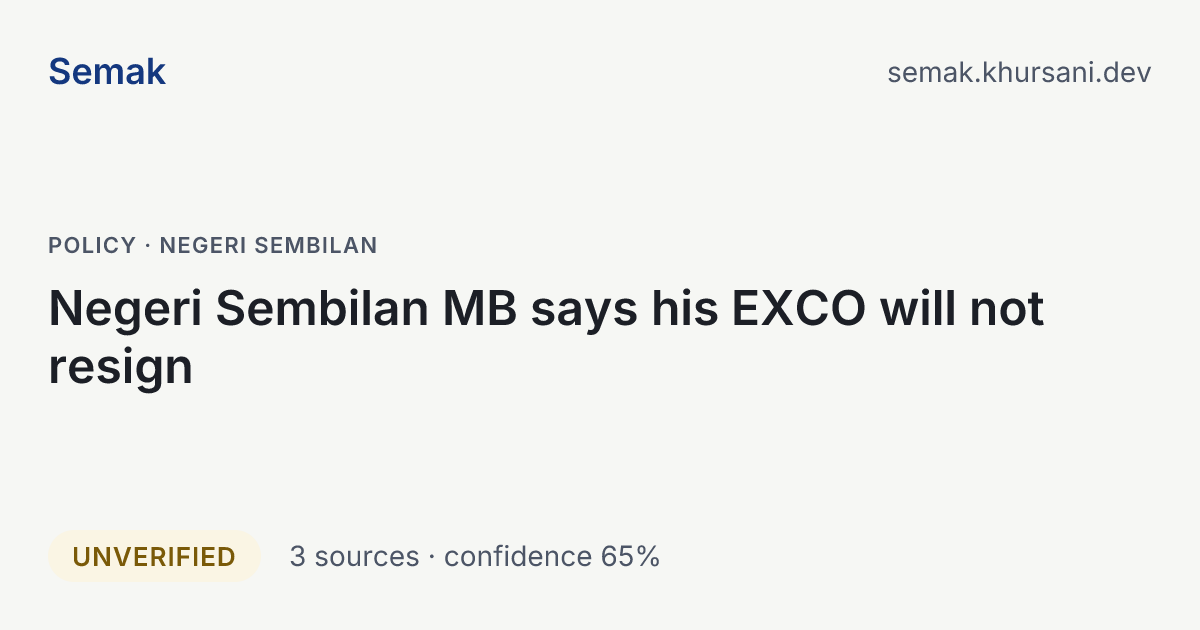The height and width of the screenshot is (630, 1200).
Task: Click "Negeri Sembilan" at start of headline
Action: tap(239, 308)
